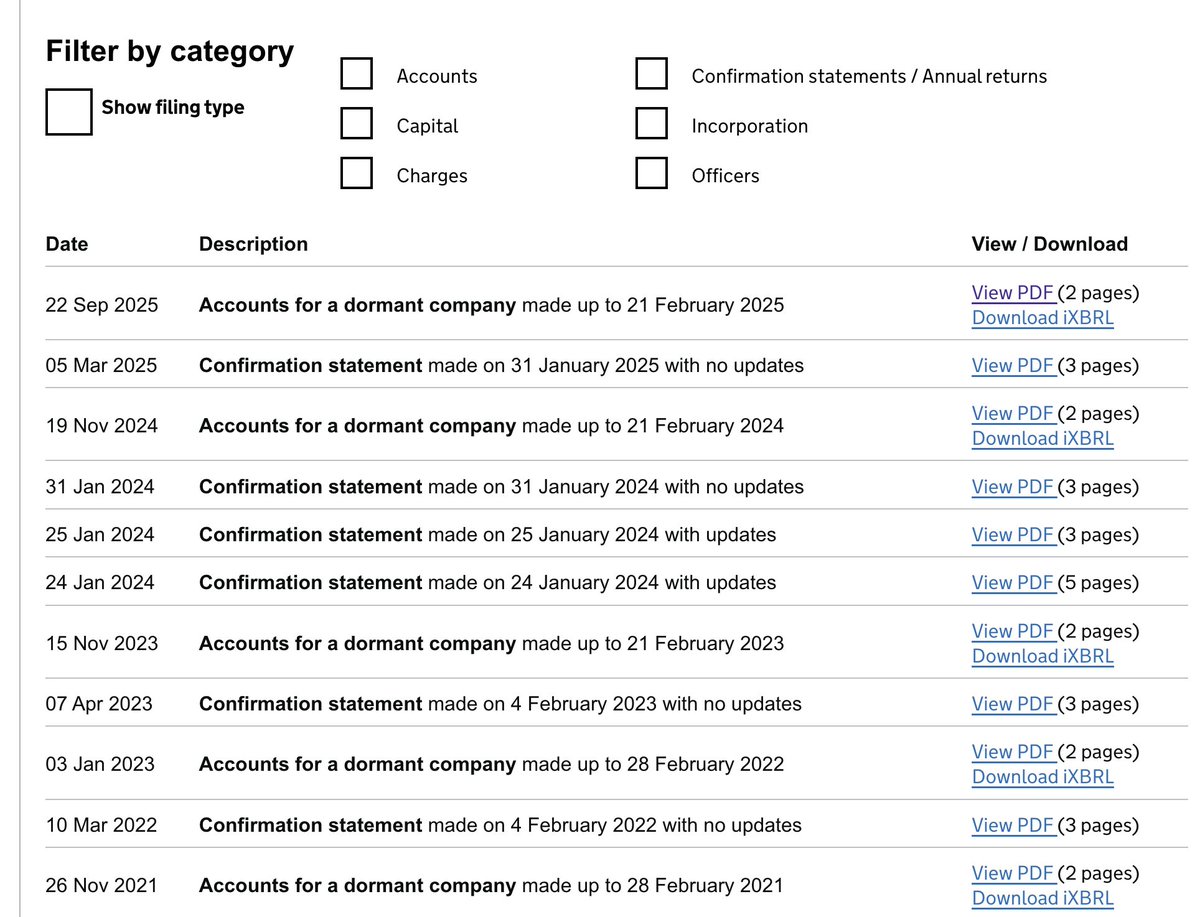
Task: Download iXBRL for 15 Nov 2023 accounts
Action: click(1042, 656)
